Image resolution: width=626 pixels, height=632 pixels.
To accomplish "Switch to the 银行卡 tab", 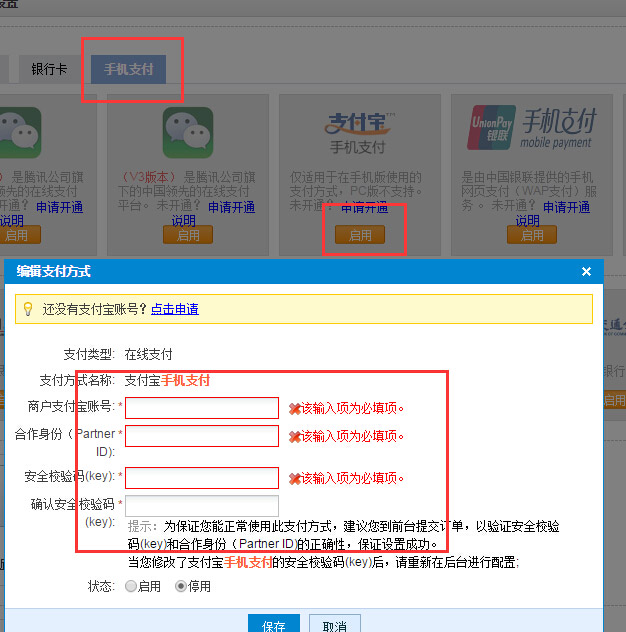I will 49,69.
